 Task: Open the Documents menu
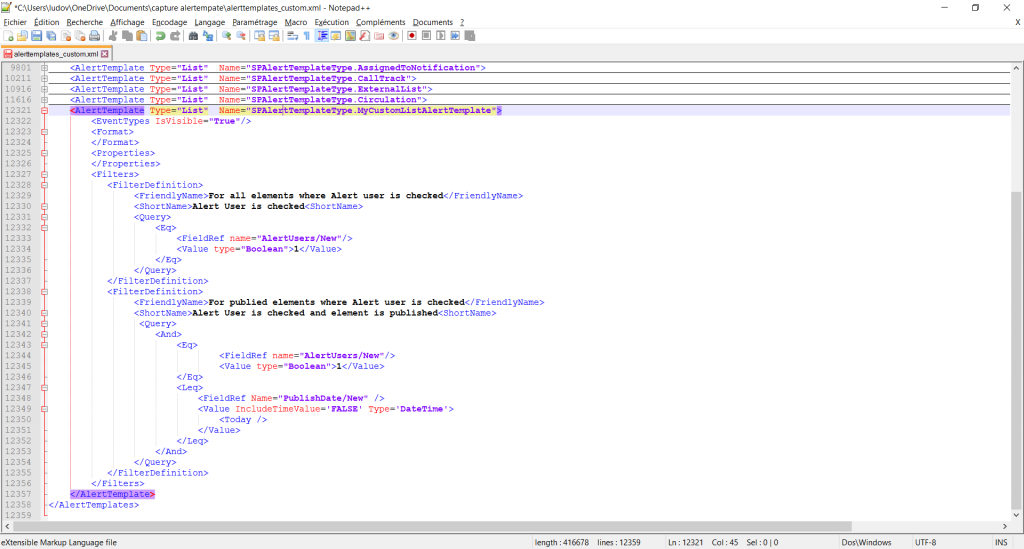point(433,22)
